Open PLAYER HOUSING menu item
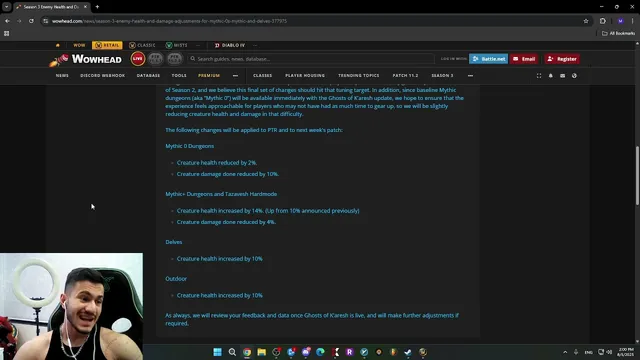This screenshot has width=640, height=360. (305, 76)
